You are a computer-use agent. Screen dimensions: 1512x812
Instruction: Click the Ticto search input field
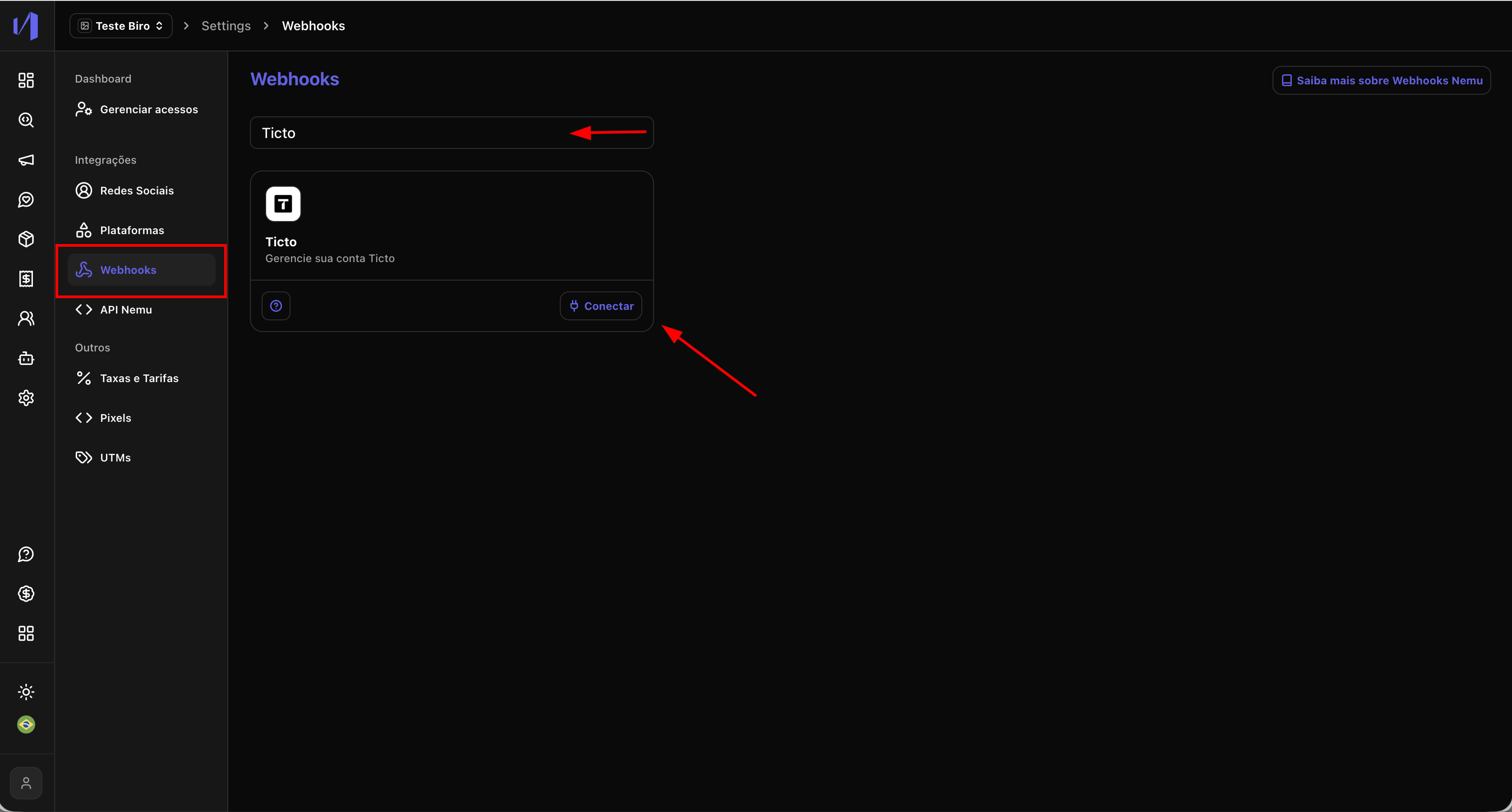pyautogui.click(x=411, y=133)
